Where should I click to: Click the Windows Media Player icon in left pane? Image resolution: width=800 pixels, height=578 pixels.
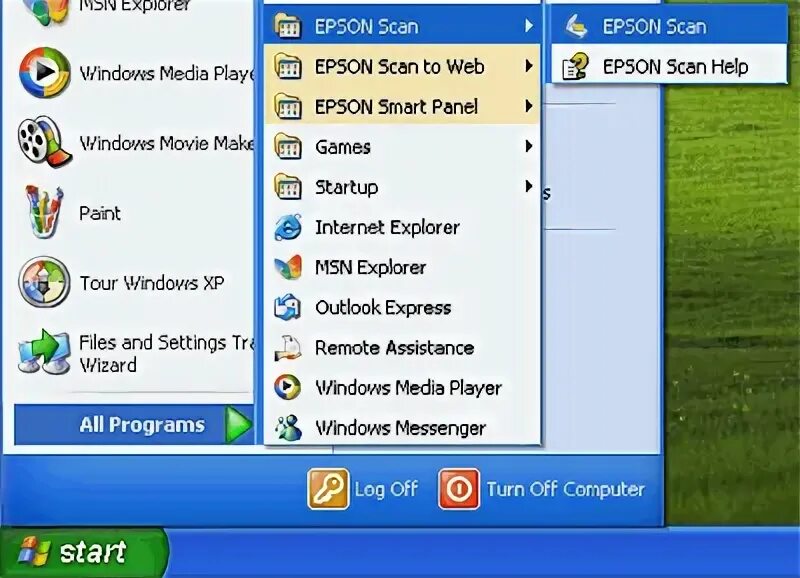click(45, 73)
